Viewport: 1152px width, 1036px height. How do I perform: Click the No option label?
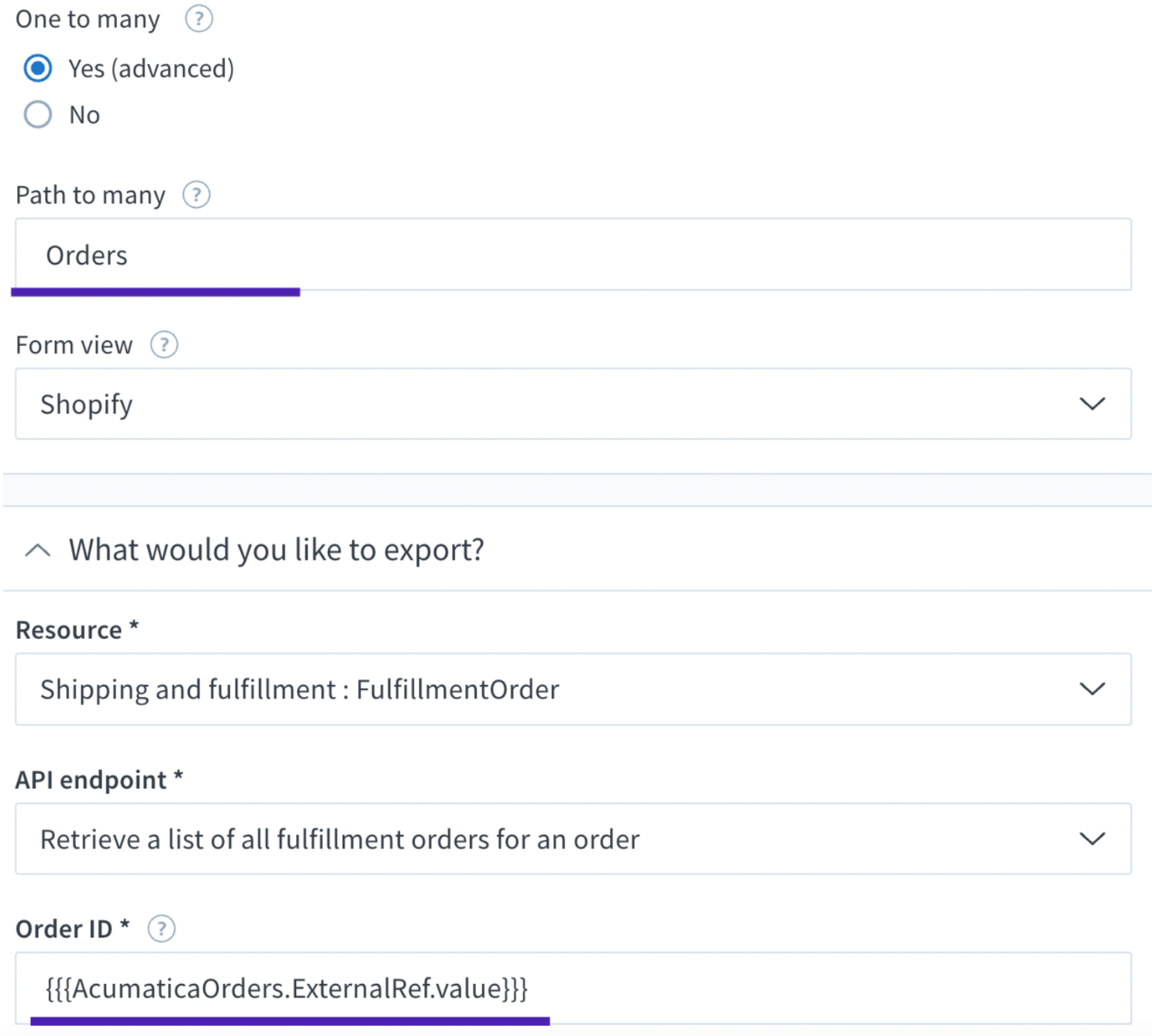[85, 116]
